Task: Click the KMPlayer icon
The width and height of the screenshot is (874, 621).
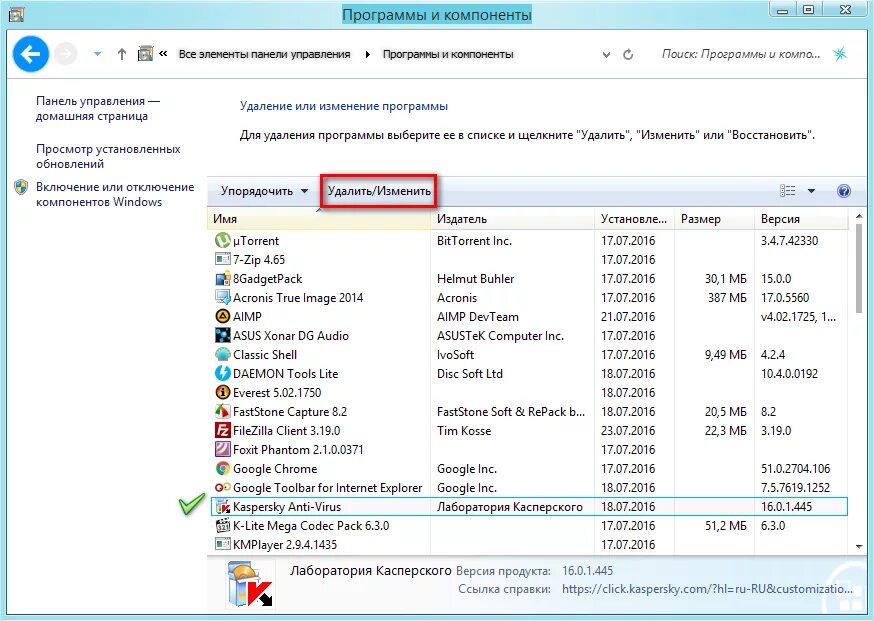Action: [222, 544]
